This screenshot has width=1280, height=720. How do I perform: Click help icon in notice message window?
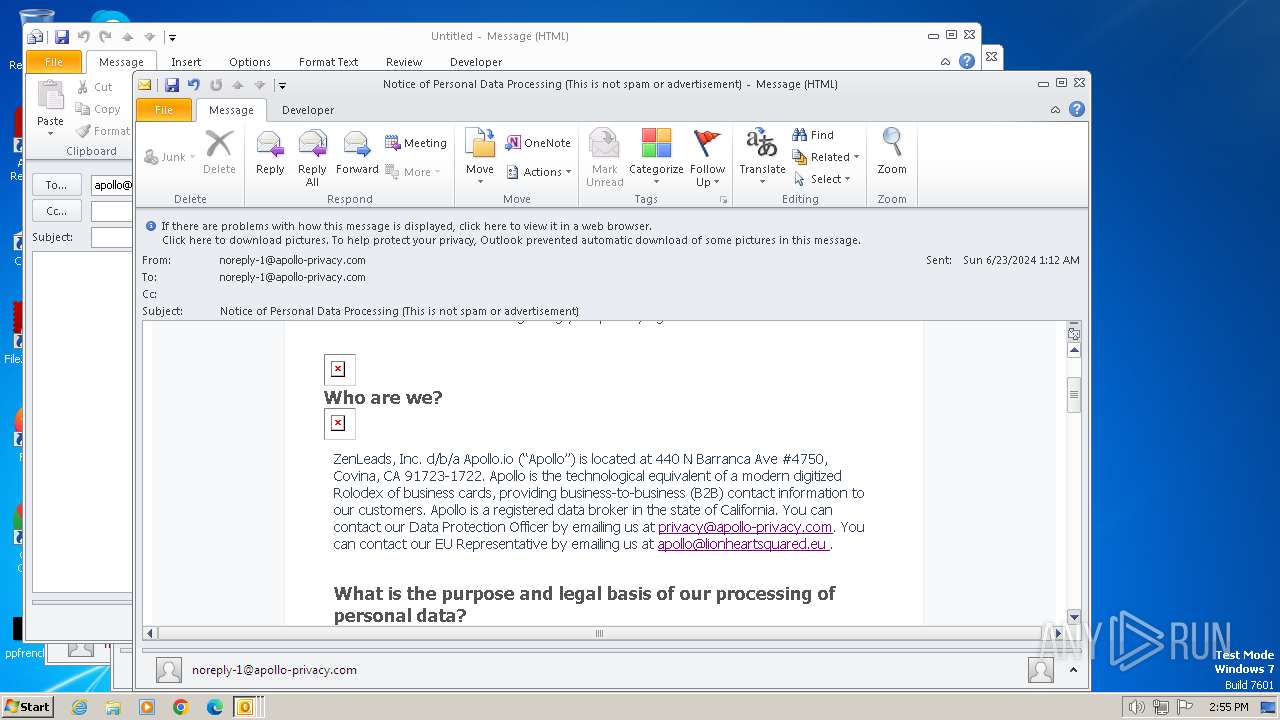(1077, 109)
